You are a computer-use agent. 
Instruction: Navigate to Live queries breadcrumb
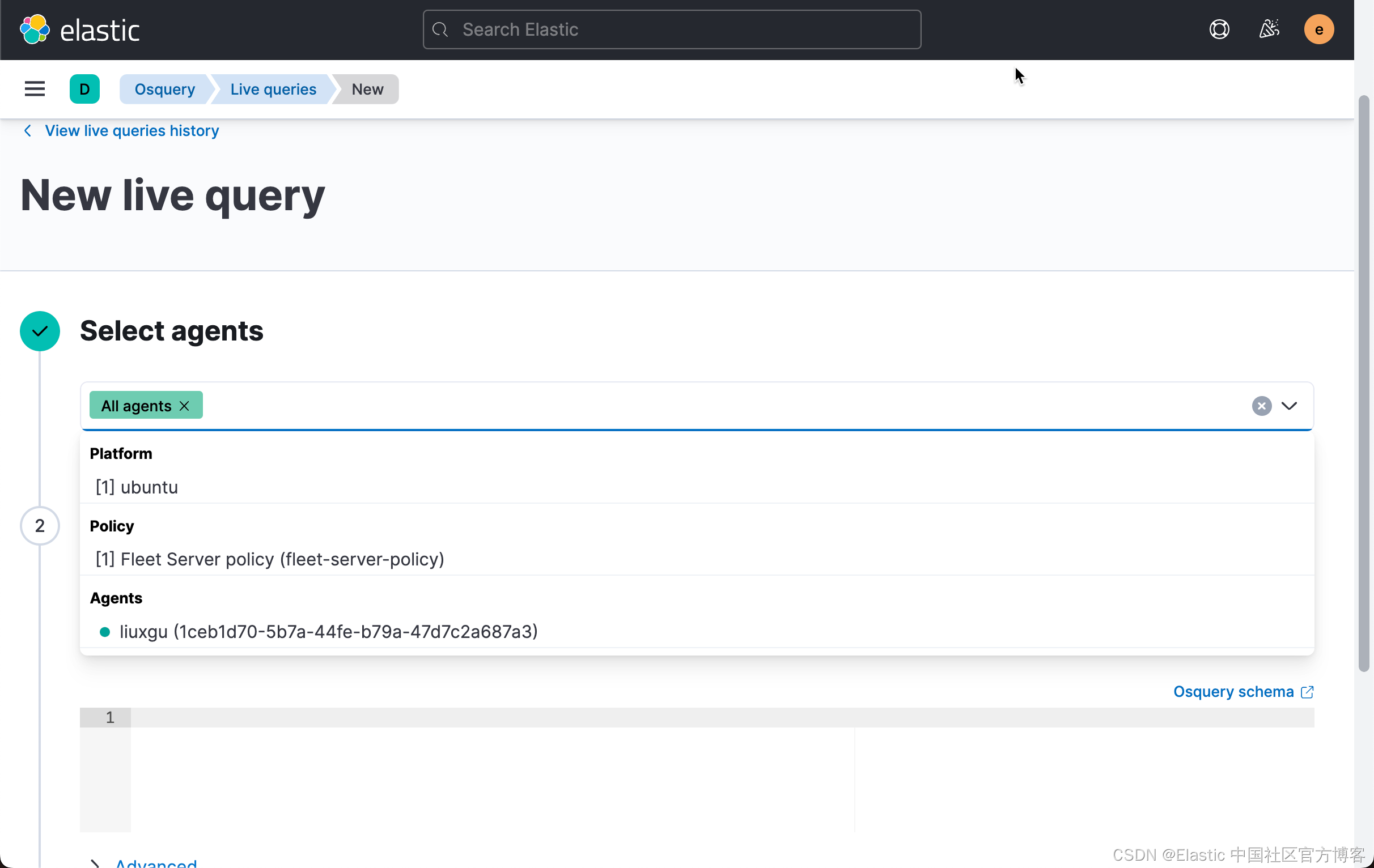click(273, 89)
